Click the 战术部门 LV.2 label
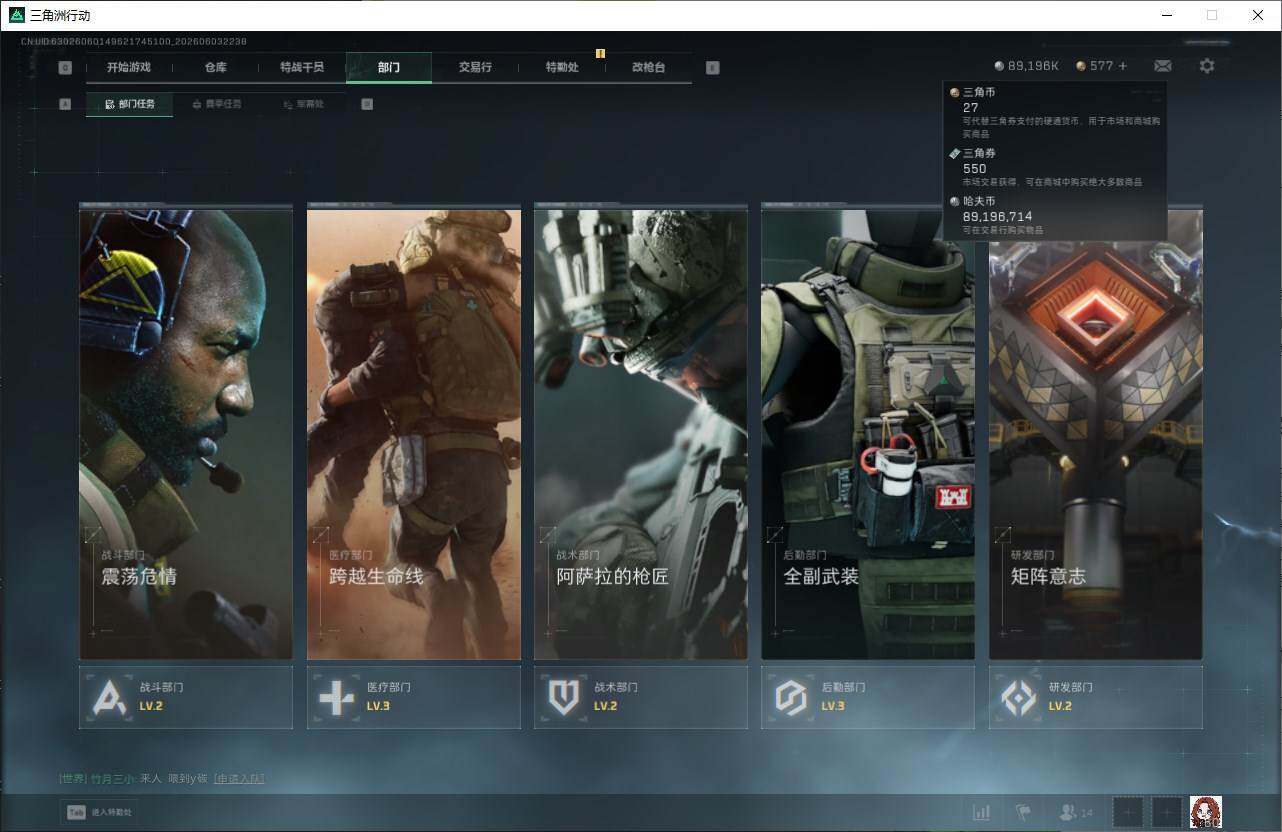 605,706
